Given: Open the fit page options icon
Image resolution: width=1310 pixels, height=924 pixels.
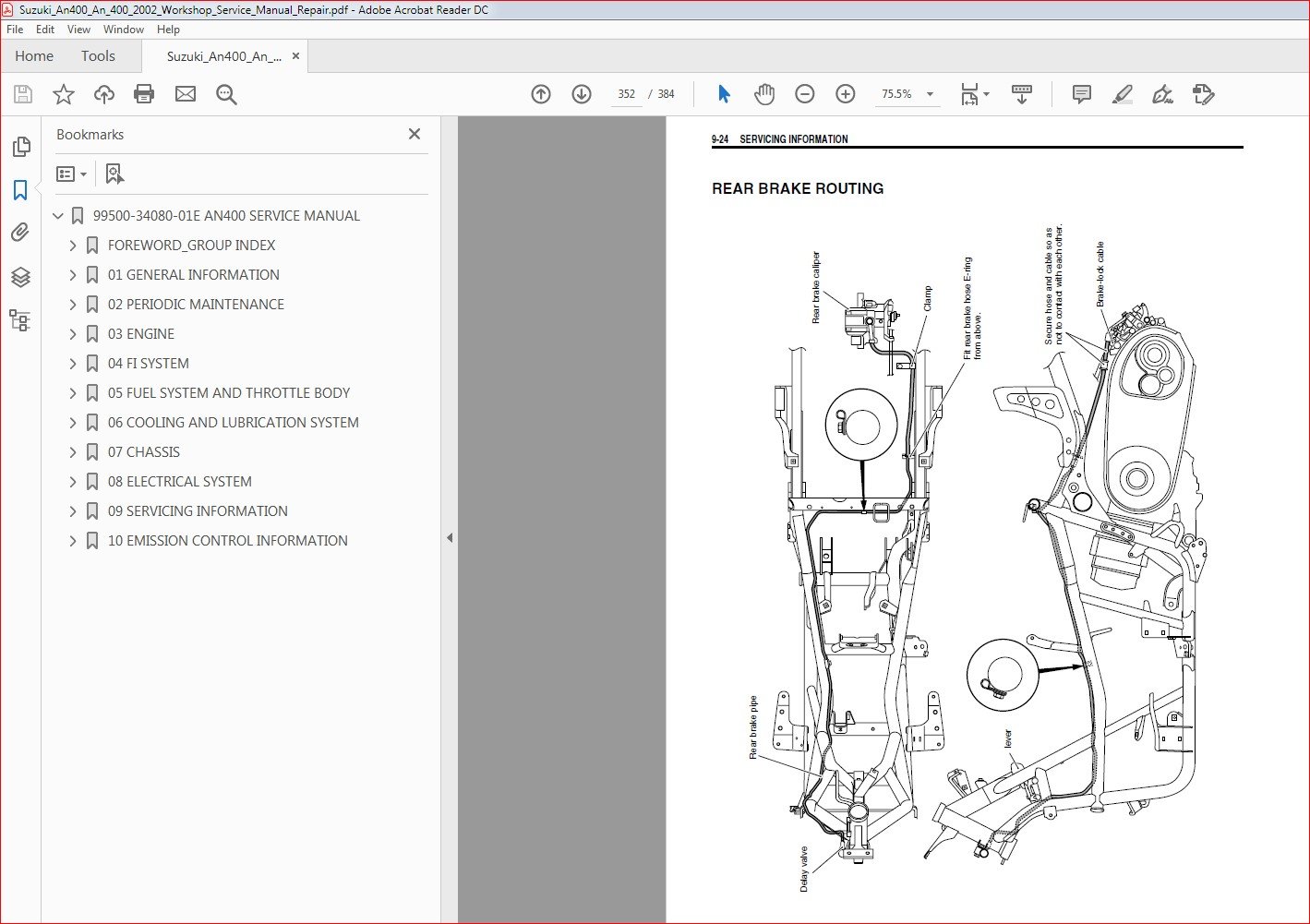Looking at the screenshot, I should 974,94.
